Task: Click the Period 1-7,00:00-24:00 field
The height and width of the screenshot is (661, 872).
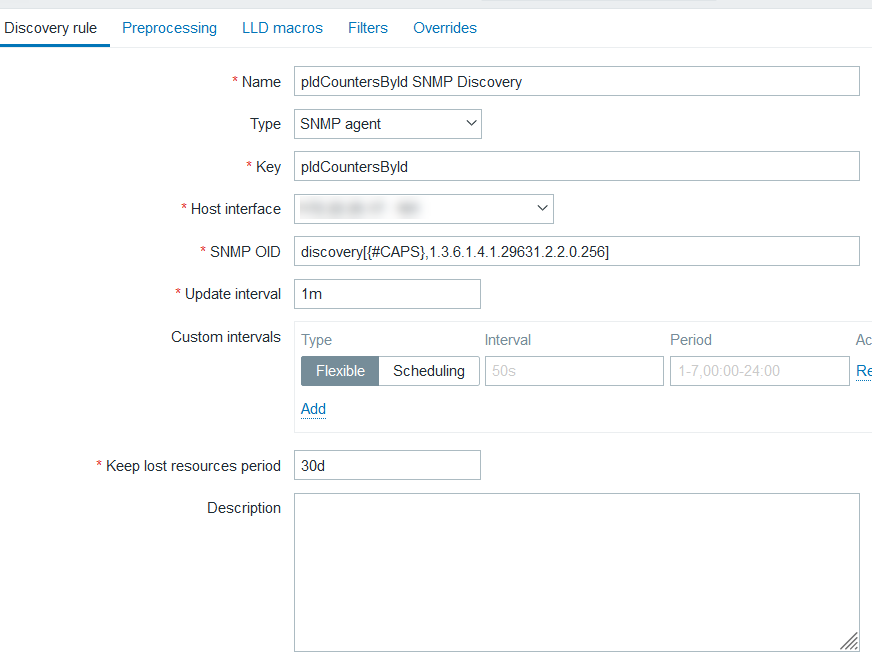Action: pyautogui.click(x=759, y=371)
